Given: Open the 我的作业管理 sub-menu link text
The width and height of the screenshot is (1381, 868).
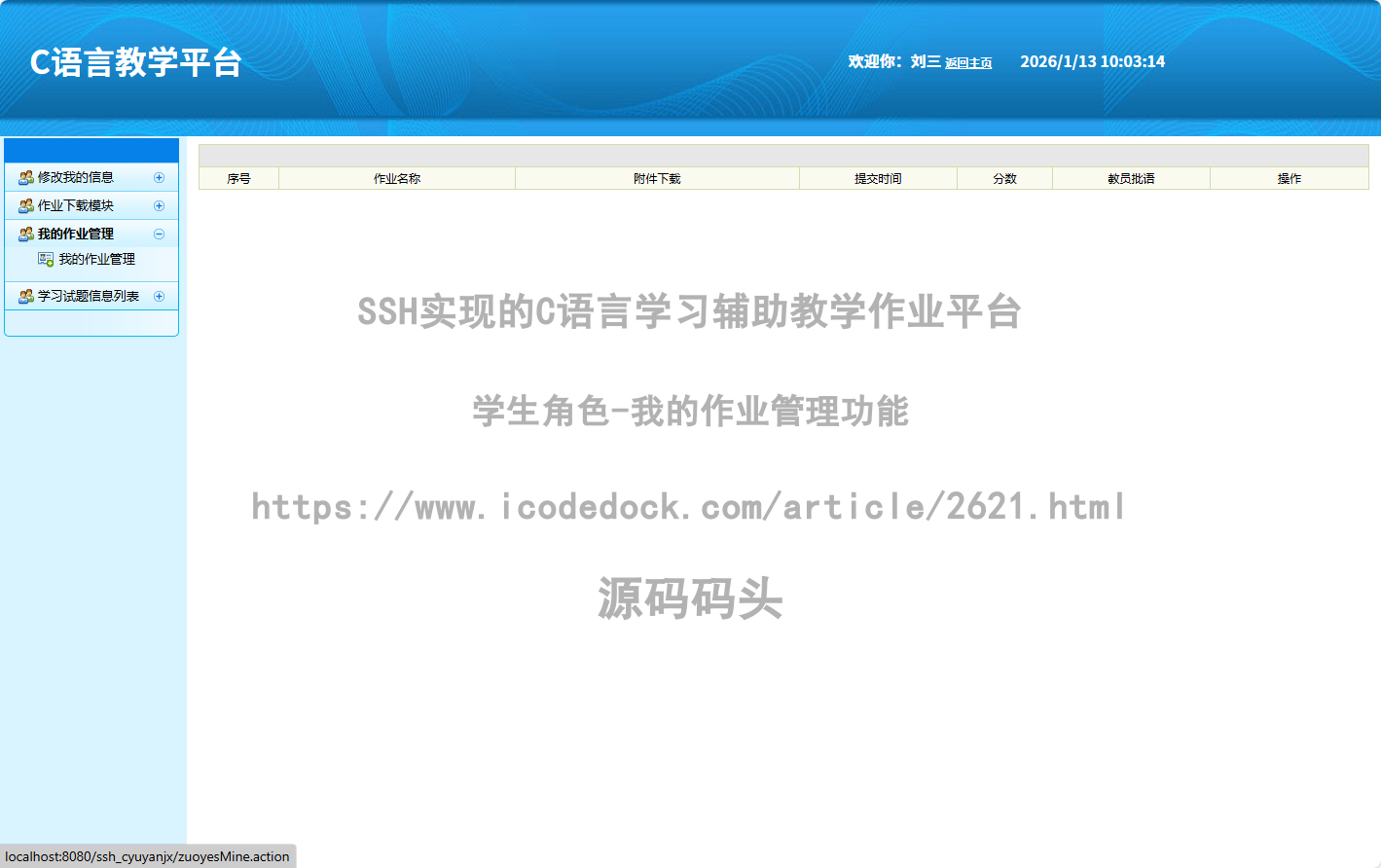Looking at the screenshot, I should pyautogui.click(x=97, y=260).
